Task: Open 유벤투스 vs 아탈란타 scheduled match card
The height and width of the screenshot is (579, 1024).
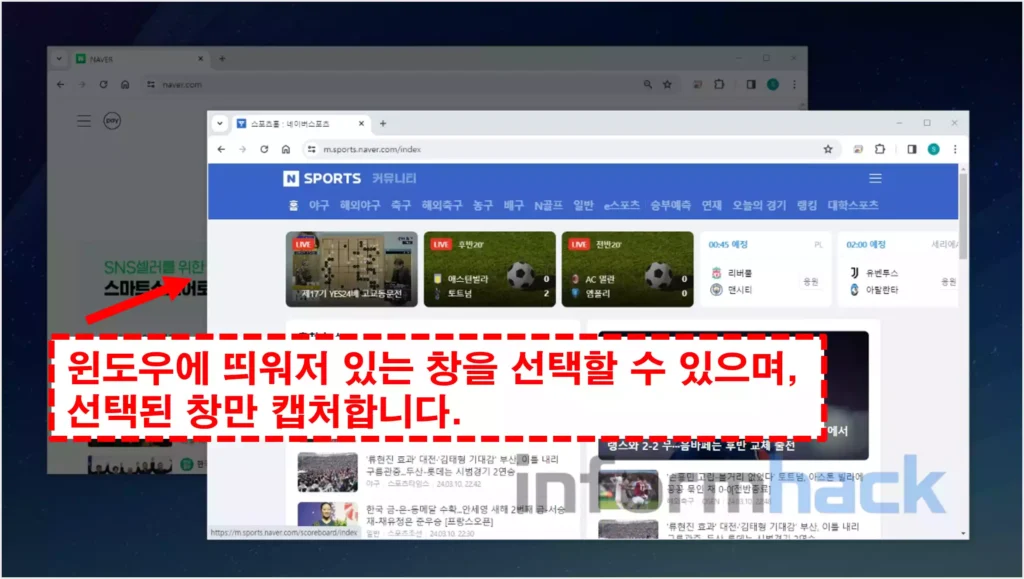Action: (x=898, y=269)
